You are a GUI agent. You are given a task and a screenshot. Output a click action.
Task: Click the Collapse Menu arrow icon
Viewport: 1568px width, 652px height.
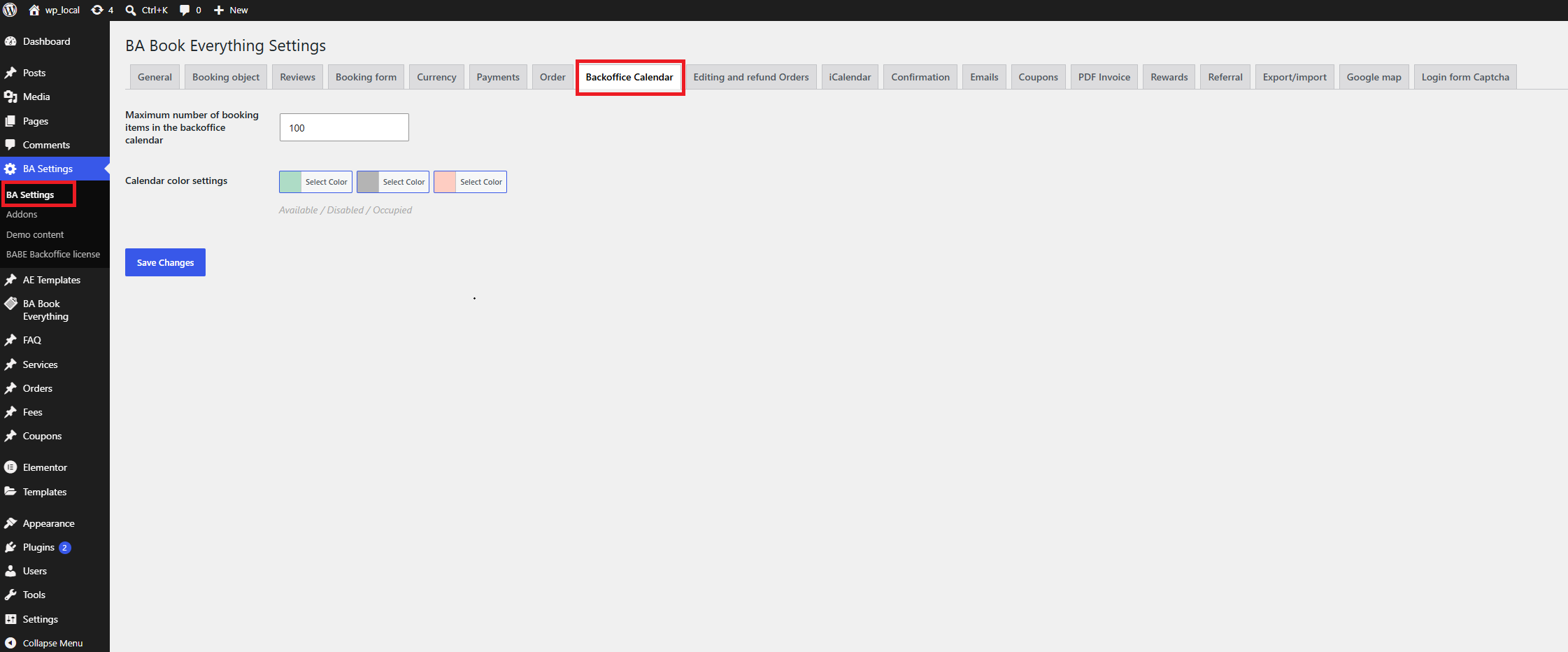click(x=10, y=643)
